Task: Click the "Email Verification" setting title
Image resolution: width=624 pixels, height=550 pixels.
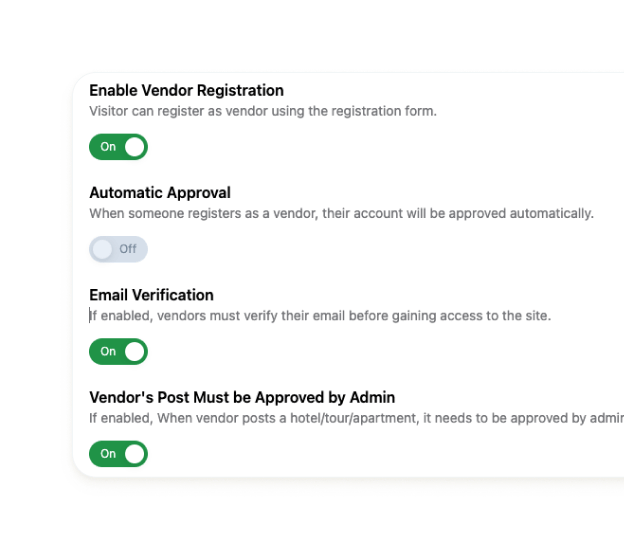Action: click(x=151, y=295)
